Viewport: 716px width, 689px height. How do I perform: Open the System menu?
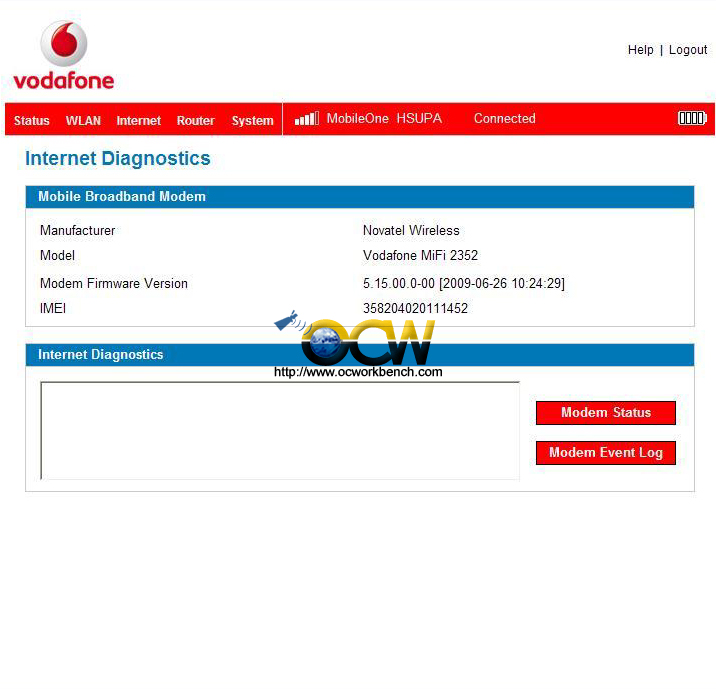[253, 121]
